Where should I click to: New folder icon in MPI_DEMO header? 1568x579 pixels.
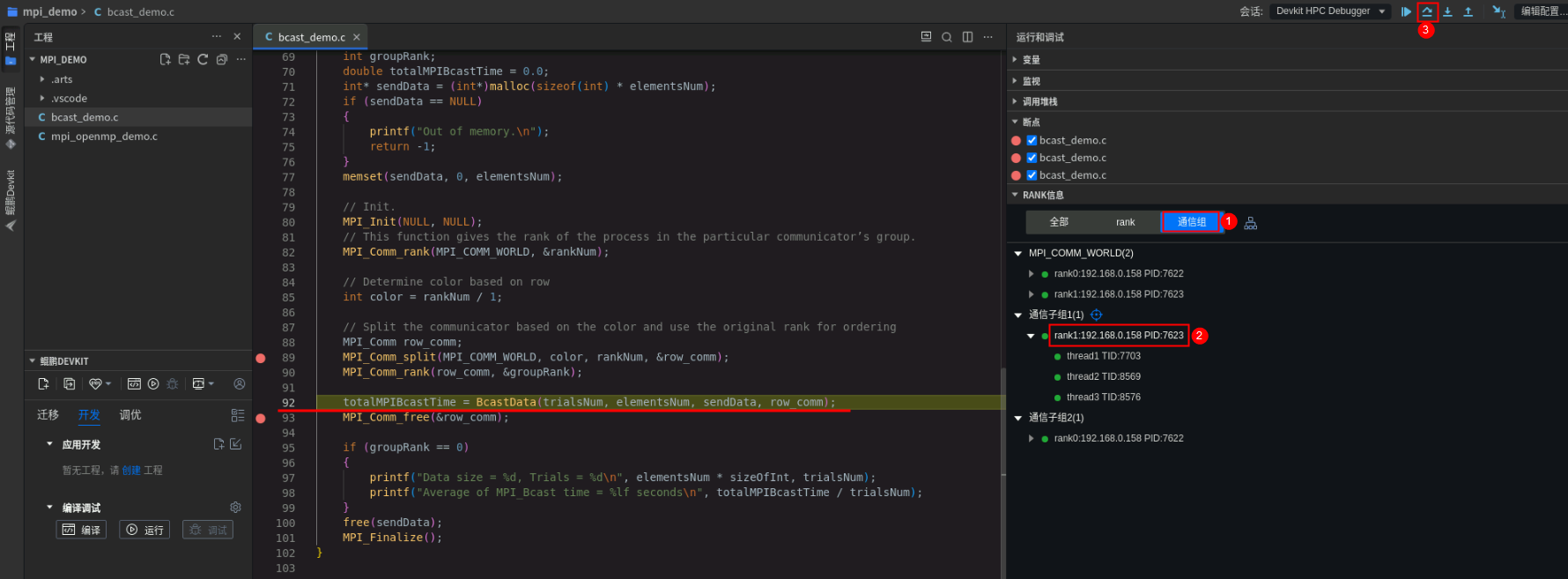(184, 59)
